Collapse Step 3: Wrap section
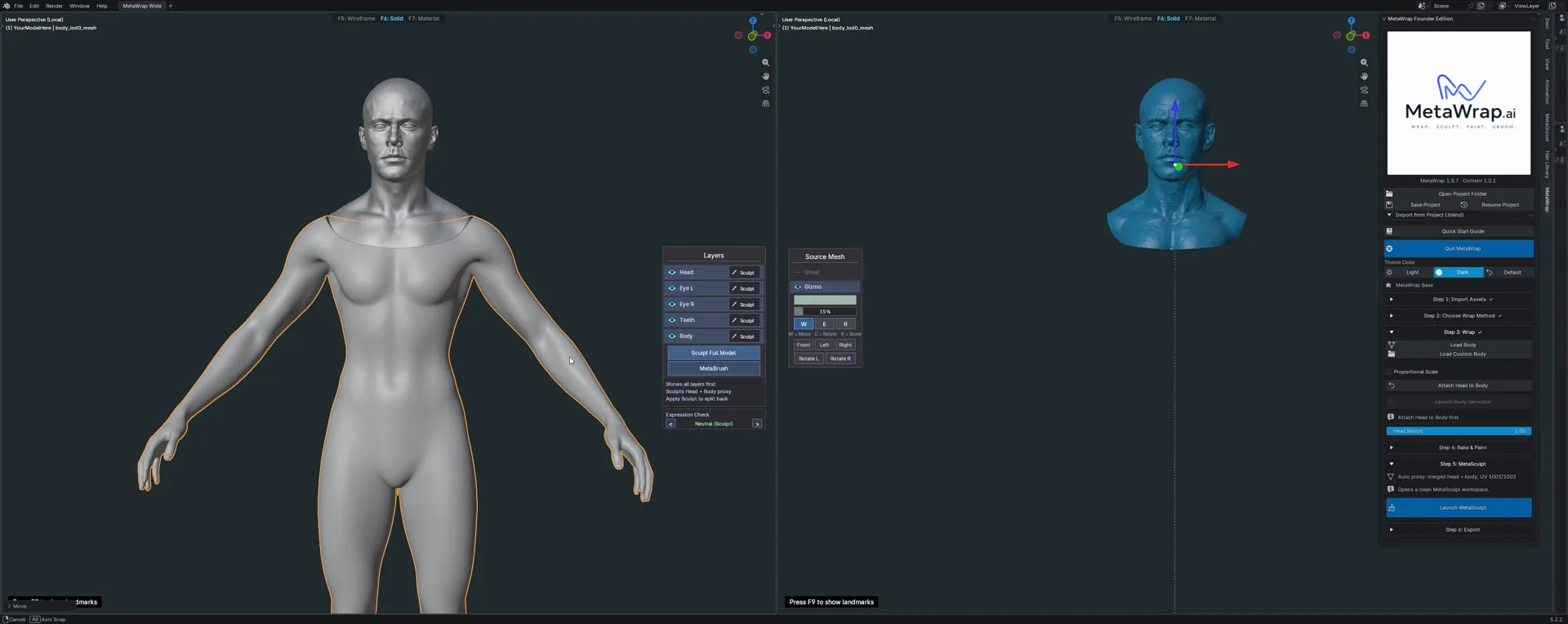The image size is (1568, 624). (1459, 332)
